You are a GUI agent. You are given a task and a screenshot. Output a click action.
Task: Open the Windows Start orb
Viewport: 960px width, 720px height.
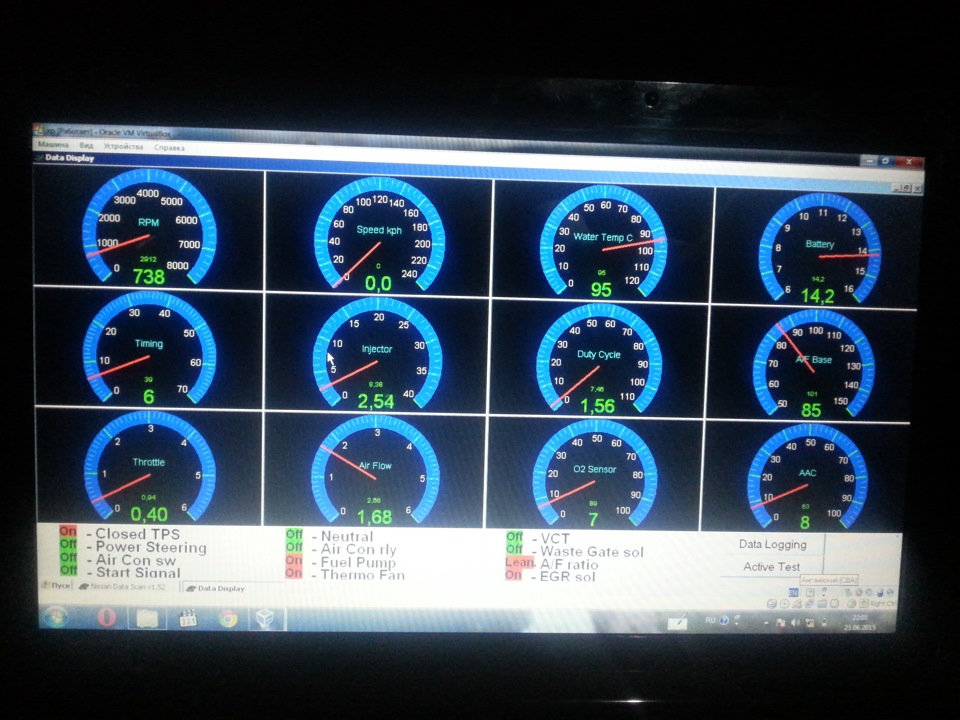click(56, 617)
